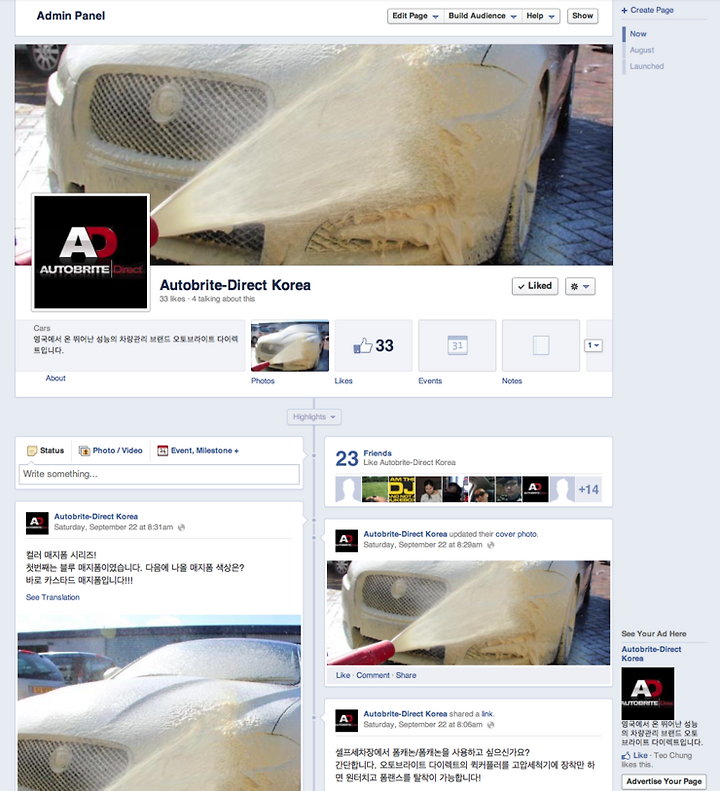The width and height of the screenshot is (720, 791).
Task: Click the 8:29am post timestamp
Action: [423, 545]
